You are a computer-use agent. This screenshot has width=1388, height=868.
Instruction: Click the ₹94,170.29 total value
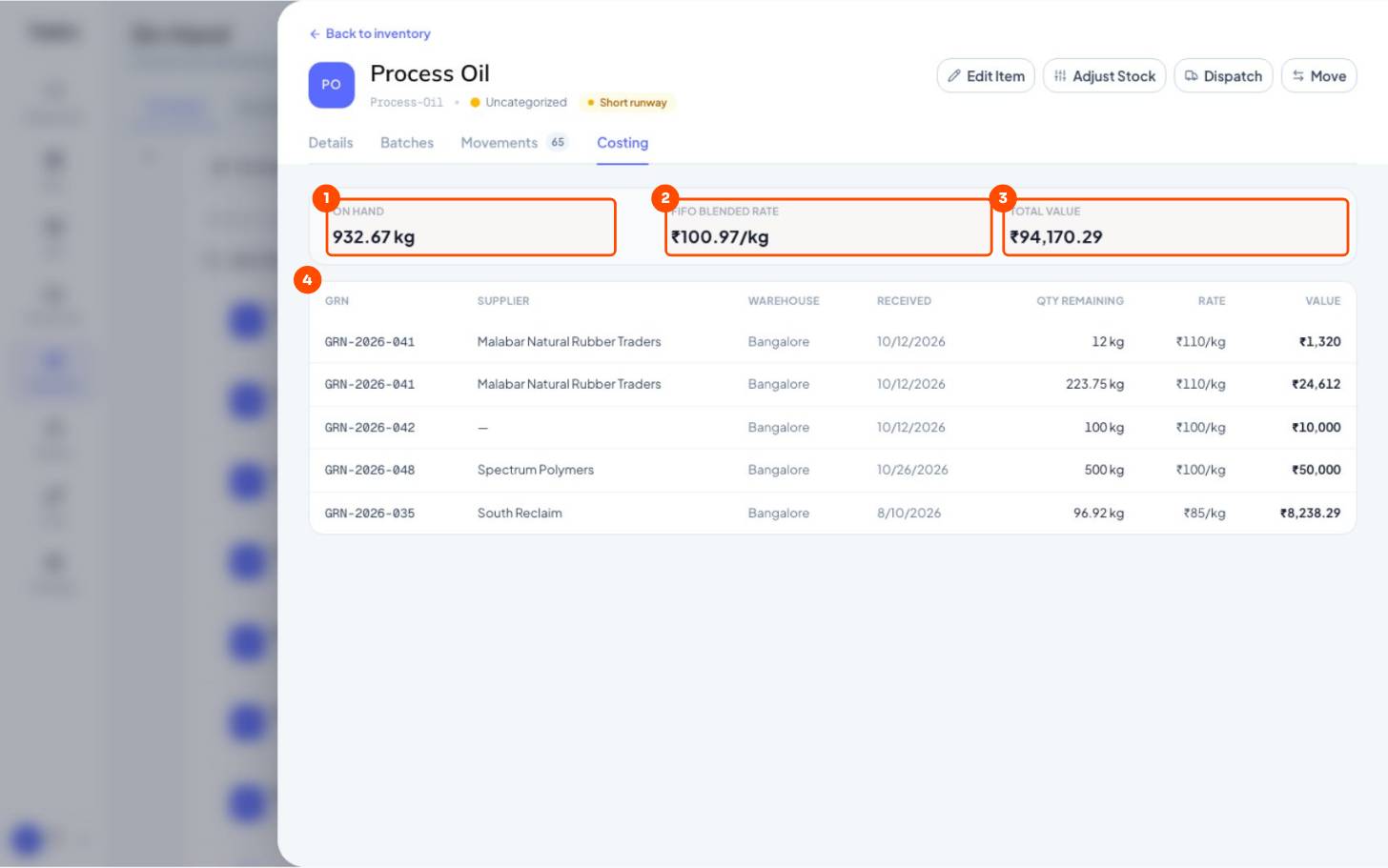pos(1055,237)
